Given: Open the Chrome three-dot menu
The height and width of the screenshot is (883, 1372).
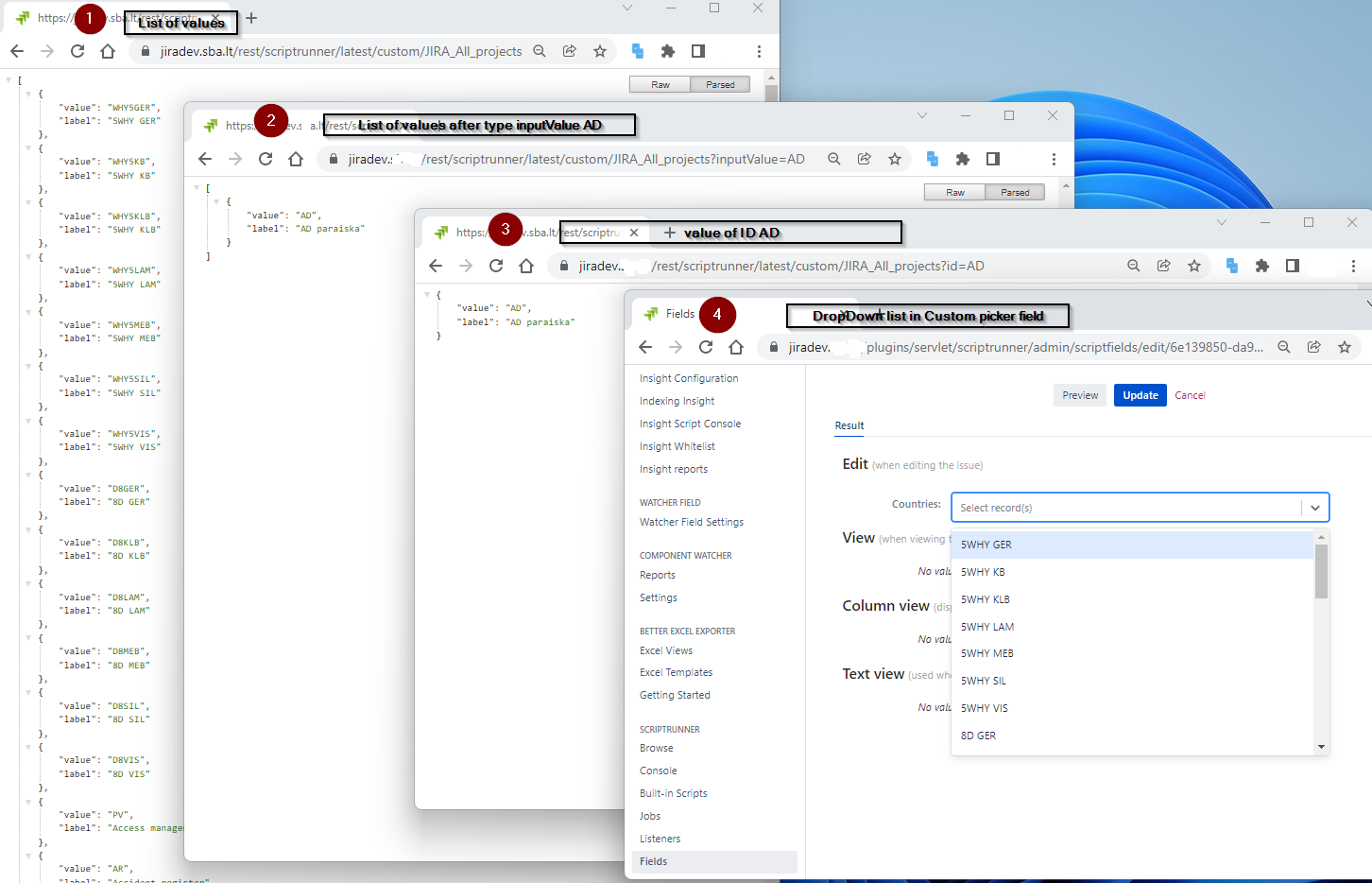Looking at the screenshot, I should [760, 52].
